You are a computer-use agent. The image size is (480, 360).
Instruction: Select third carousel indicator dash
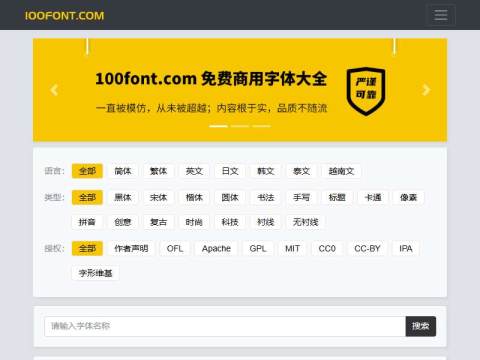261,126
